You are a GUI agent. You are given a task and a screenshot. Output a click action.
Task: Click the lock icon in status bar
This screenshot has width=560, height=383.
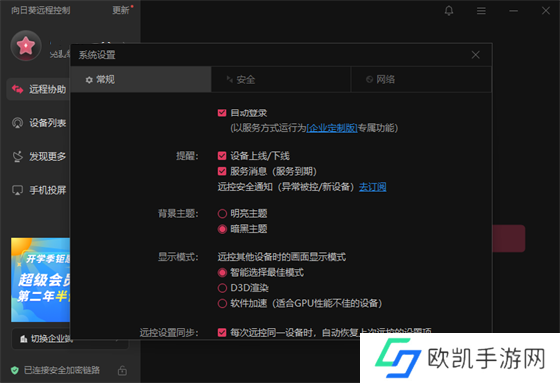coord(122,370)
